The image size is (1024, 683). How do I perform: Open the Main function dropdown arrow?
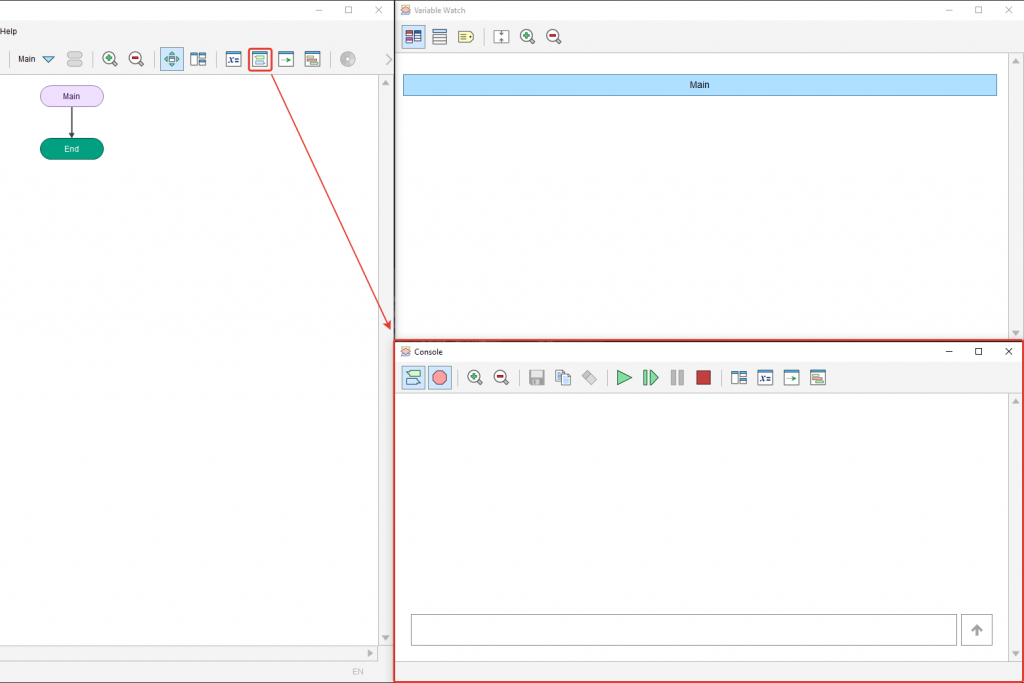[x=48, y=59]
